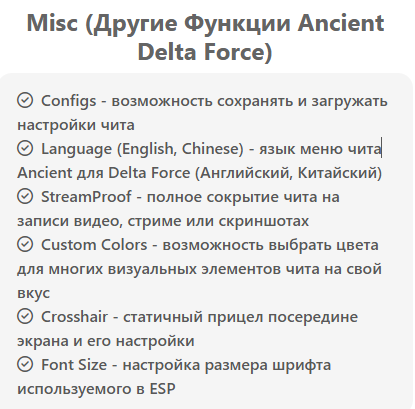Click the word 'вкус' on its own line
Screen dimensions: 415x409
pos(34,293)
